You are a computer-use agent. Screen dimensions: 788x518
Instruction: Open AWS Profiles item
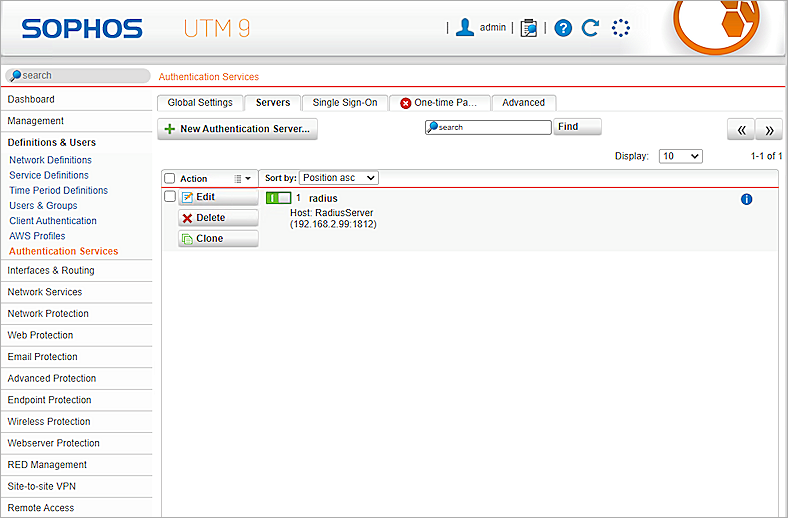37,236
